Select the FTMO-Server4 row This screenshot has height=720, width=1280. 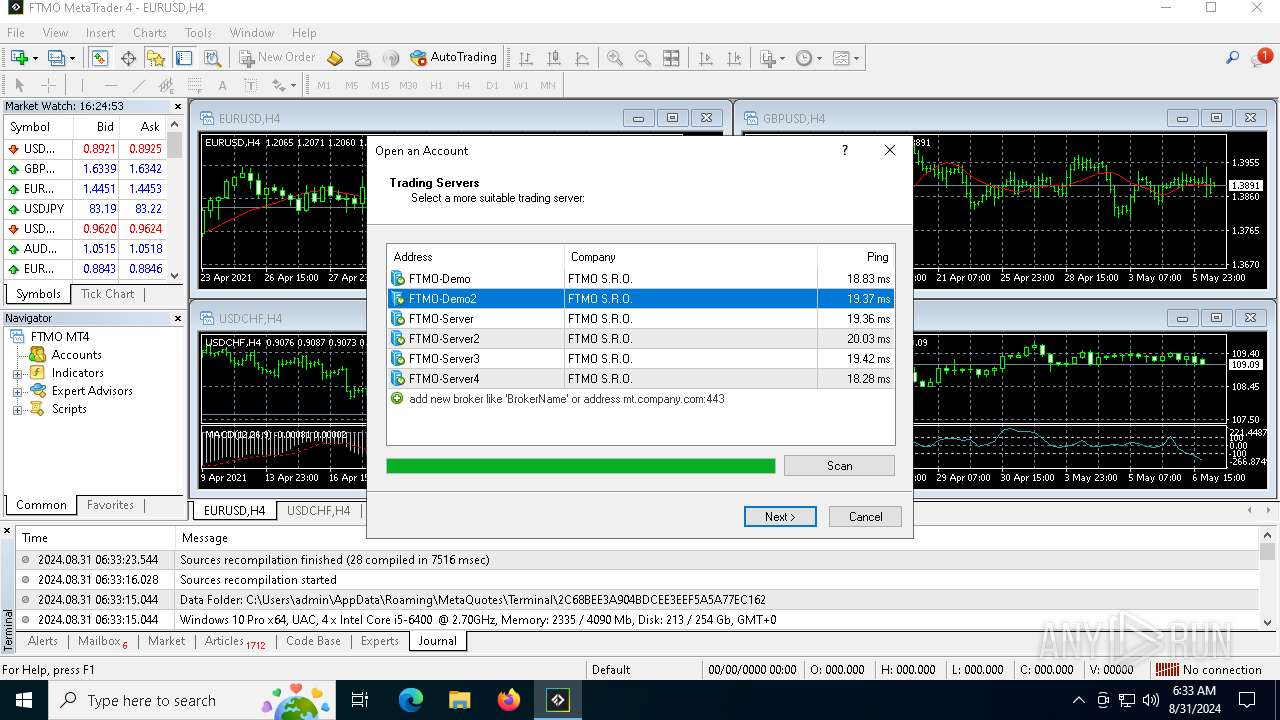click(x=640, y=379)
